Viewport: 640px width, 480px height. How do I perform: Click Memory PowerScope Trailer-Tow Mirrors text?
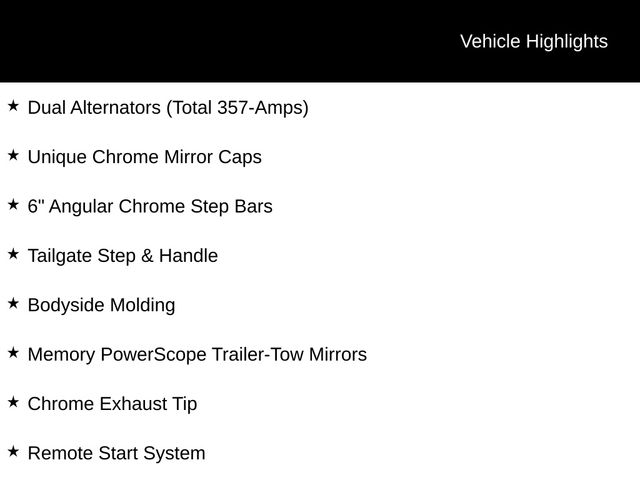click(197, 355)
